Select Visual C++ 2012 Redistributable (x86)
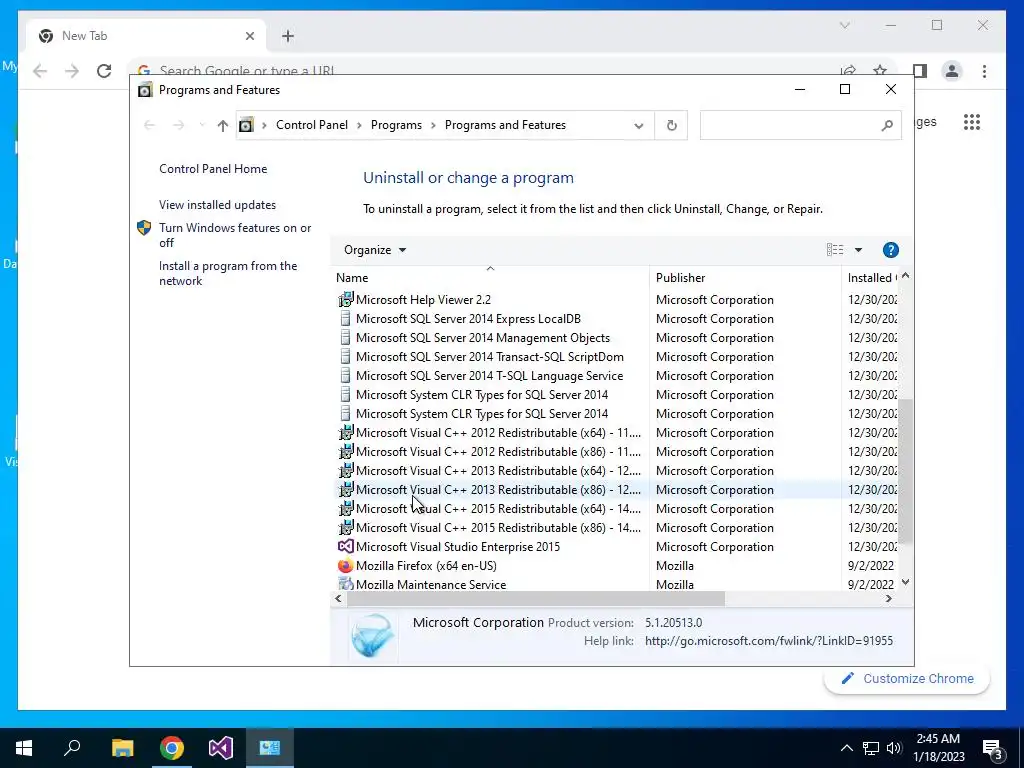The height and width of the screenshot is (768, 1024). click(x=498, y=452)
